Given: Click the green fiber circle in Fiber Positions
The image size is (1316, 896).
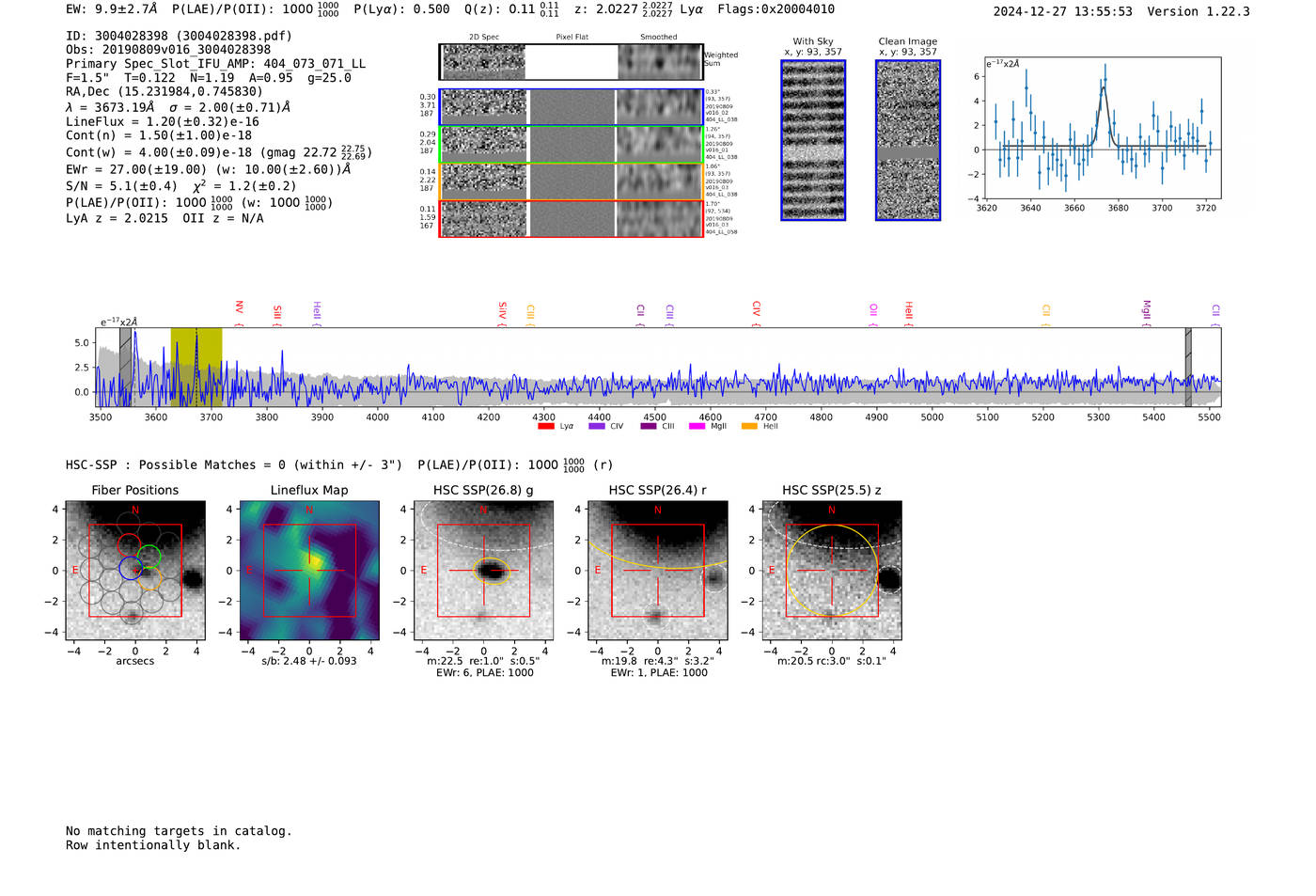Looking at the screenshot, I should pos(149,556).
